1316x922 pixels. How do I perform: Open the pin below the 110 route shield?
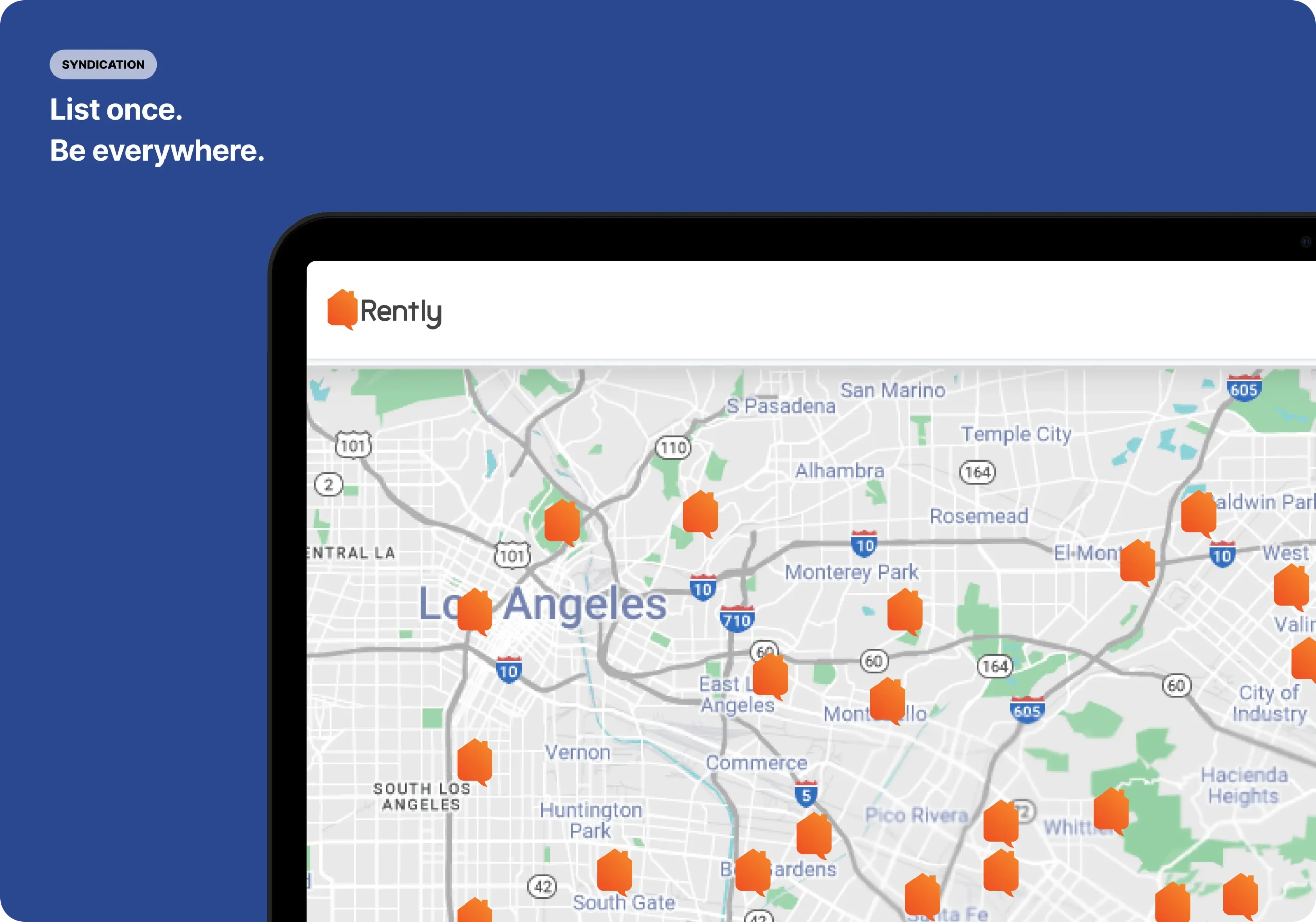[x=700, y=514]
